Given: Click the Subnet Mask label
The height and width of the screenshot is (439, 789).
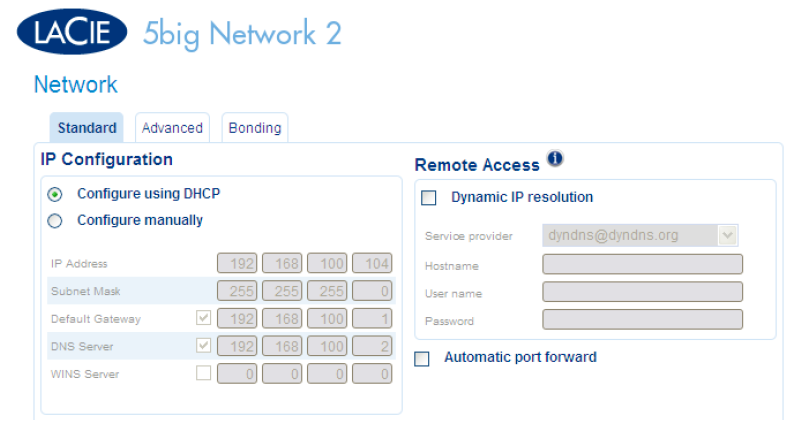Looking at the screenshot, I should [x=86, y=291].
